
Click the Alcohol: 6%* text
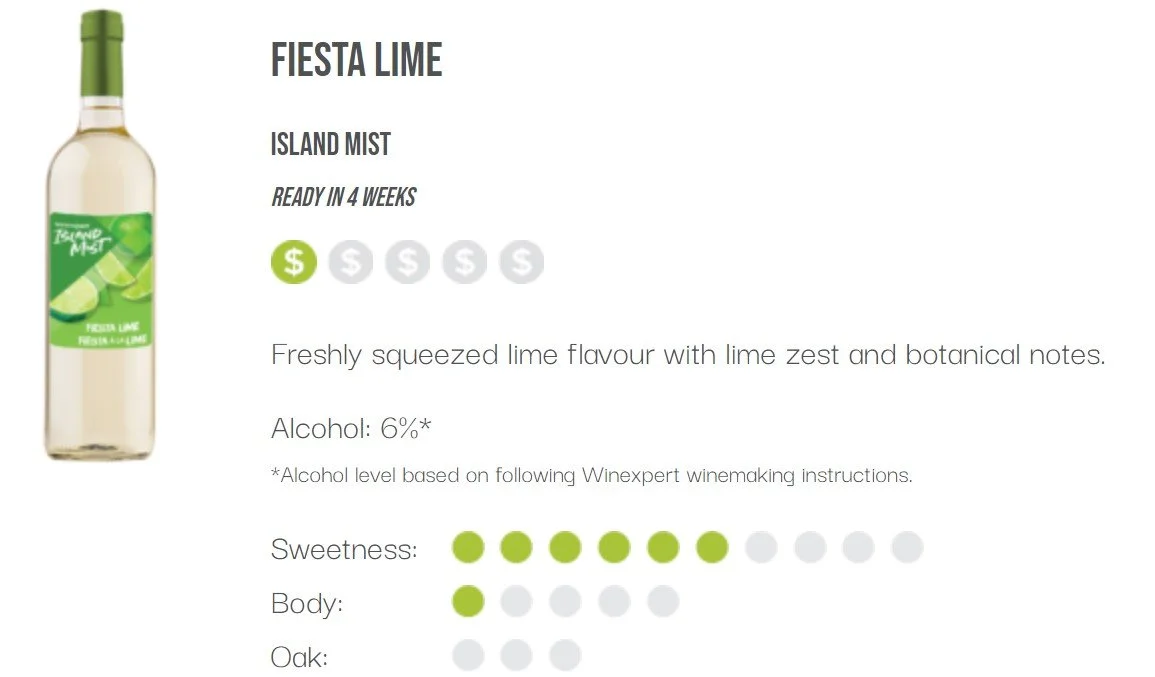[x=351, y=428]
